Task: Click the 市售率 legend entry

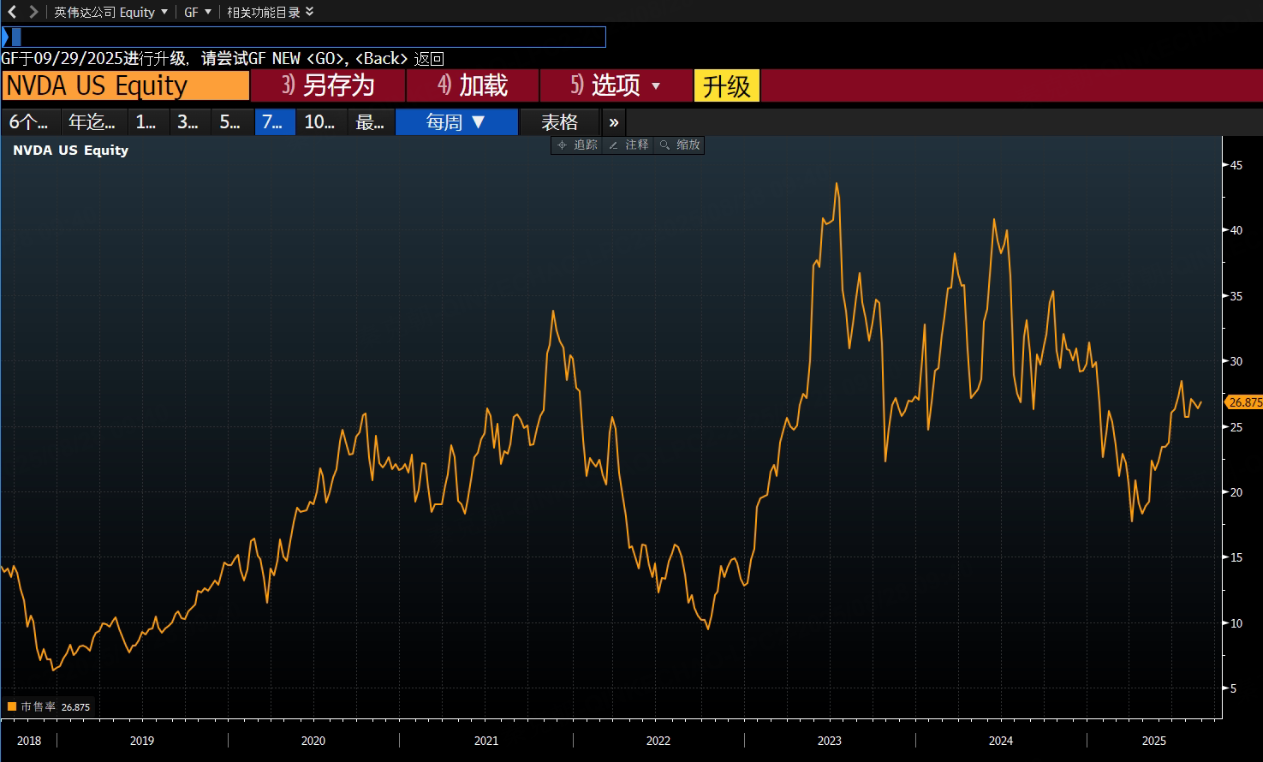Action: tap(49, 707)
